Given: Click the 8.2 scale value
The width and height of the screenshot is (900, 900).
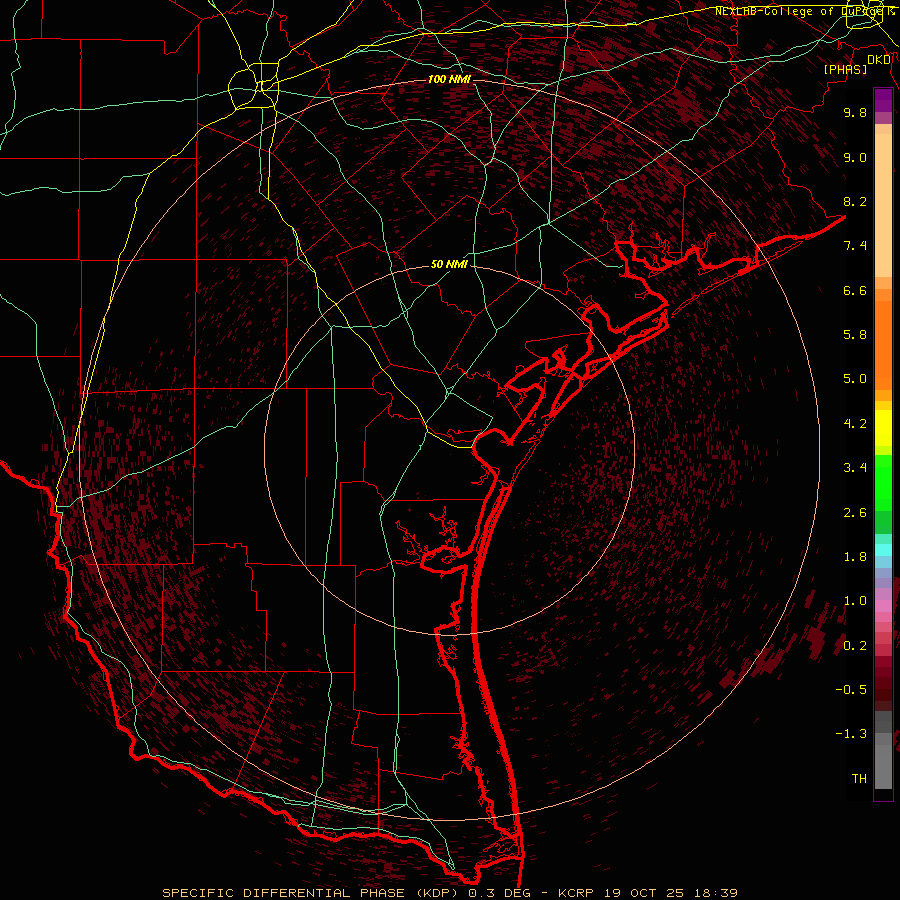Looking at the screenshot, I should pos(855,201).
